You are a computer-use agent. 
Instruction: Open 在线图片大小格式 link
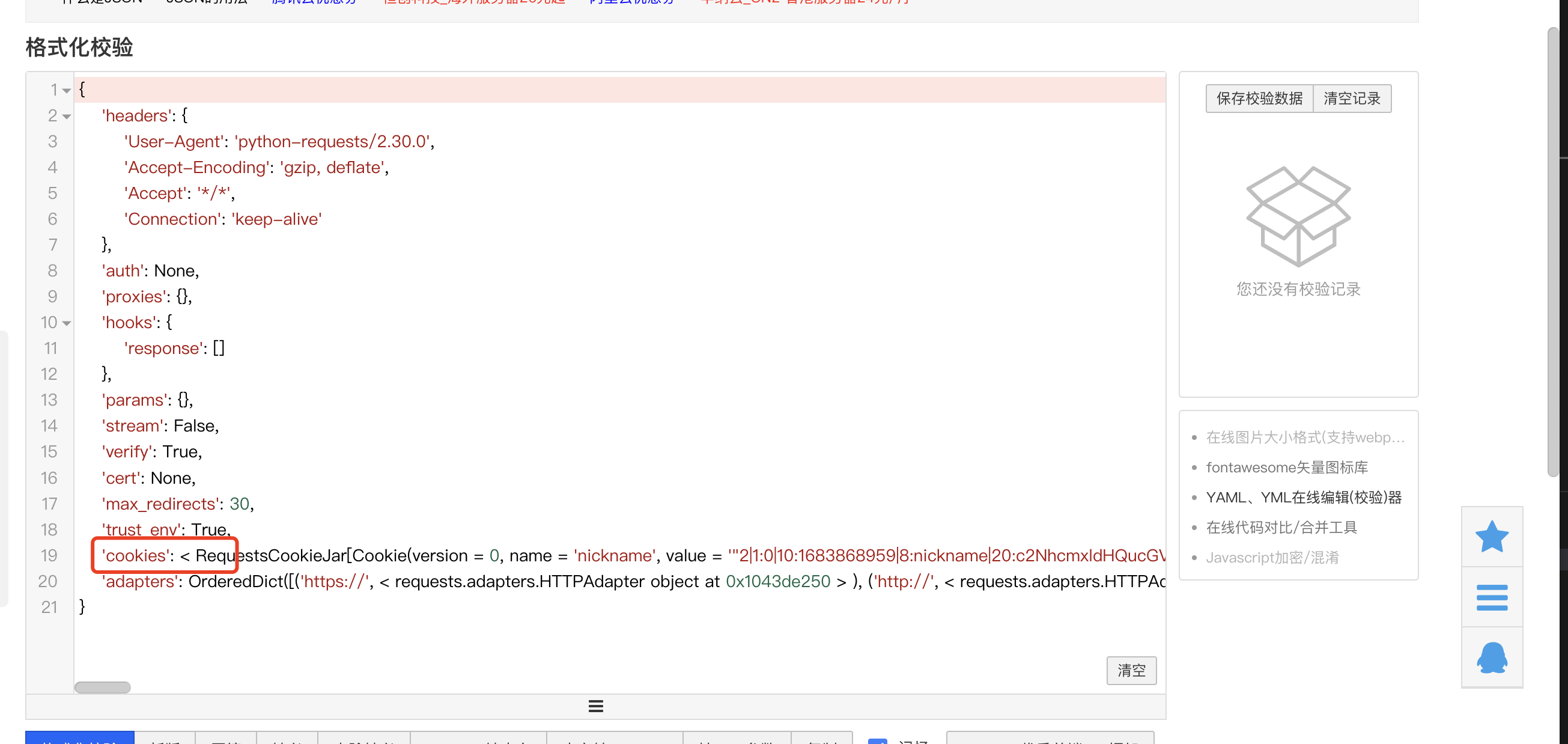(1304, 437)
